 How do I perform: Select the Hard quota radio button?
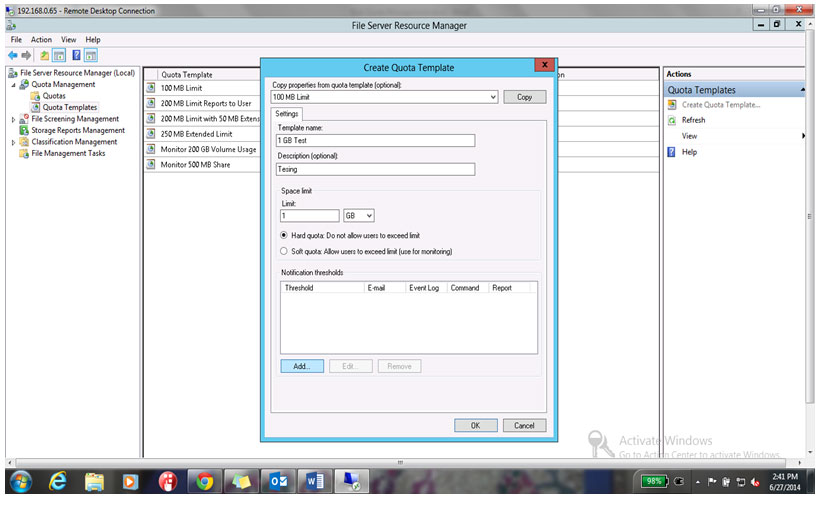point(284,235)
